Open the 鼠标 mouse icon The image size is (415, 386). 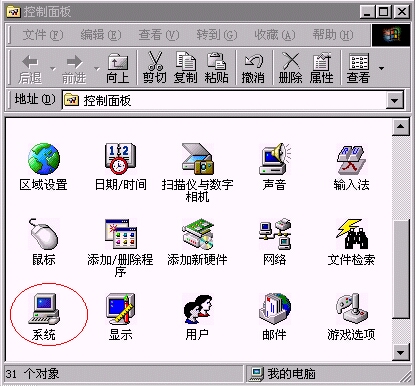(x=44, y=234)
